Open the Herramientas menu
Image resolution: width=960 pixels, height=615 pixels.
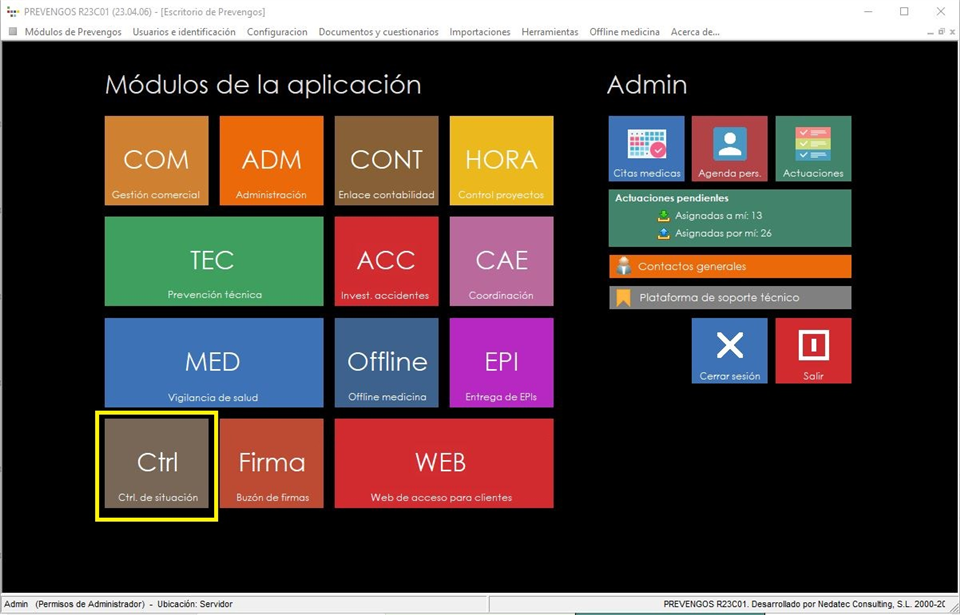(550, 32)
